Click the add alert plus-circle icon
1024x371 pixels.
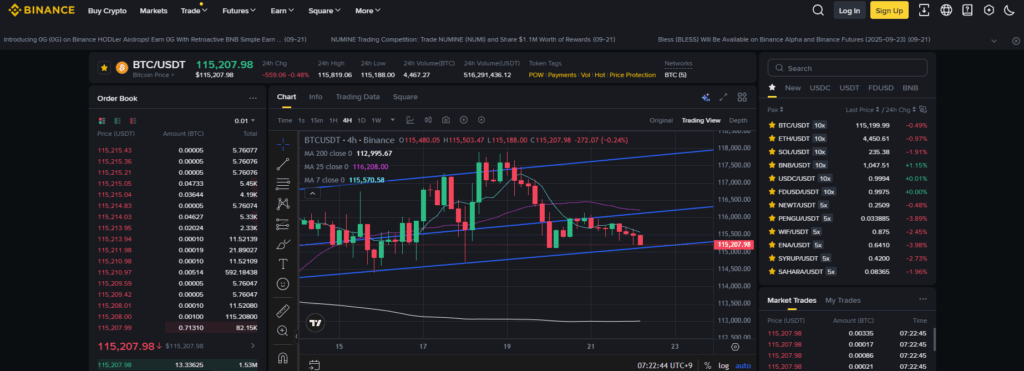click(x=464, y=120)
